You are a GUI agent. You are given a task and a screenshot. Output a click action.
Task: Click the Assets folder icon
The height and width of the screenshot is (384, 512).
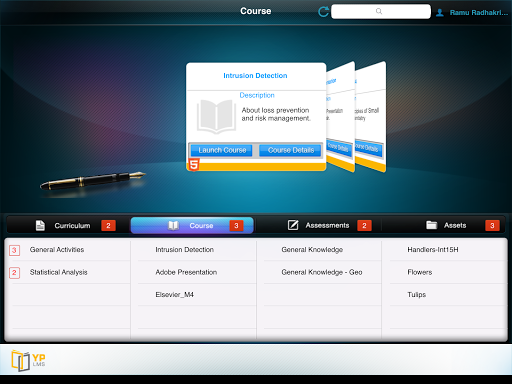click(431, 225)
